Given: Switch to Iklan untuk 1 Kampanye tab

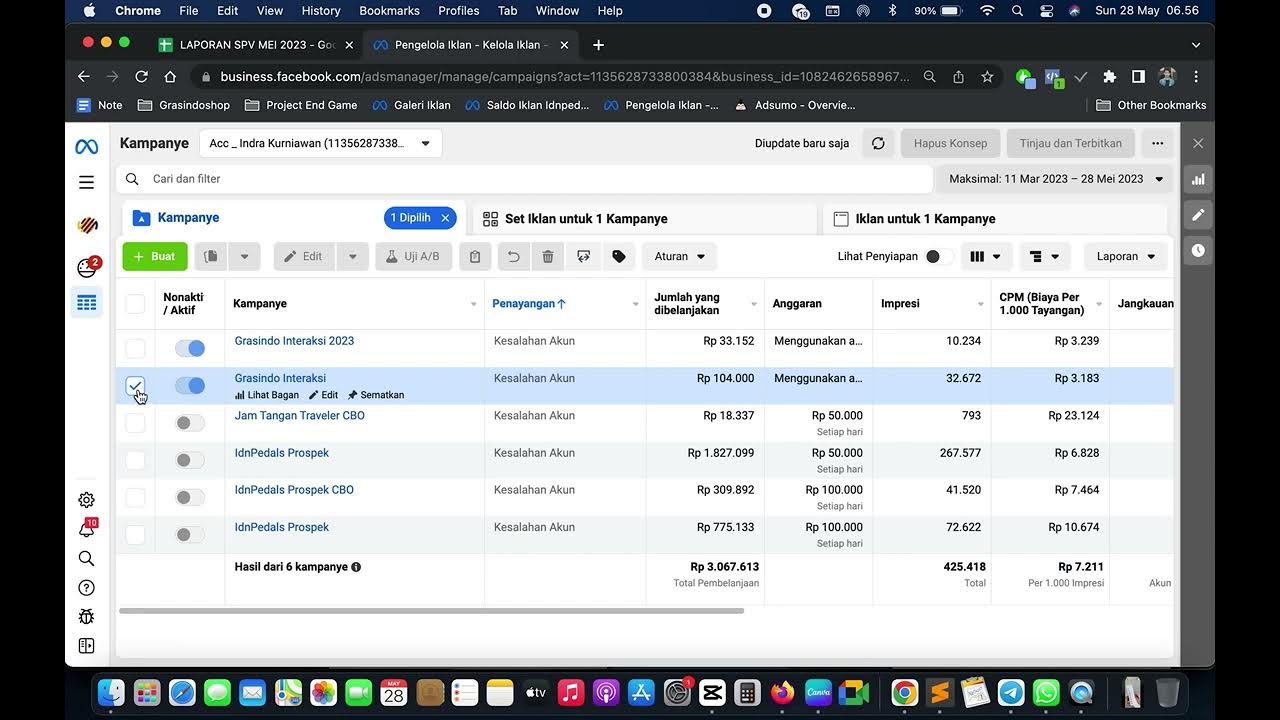Looking at the screenshot, I should coord(994,218).
